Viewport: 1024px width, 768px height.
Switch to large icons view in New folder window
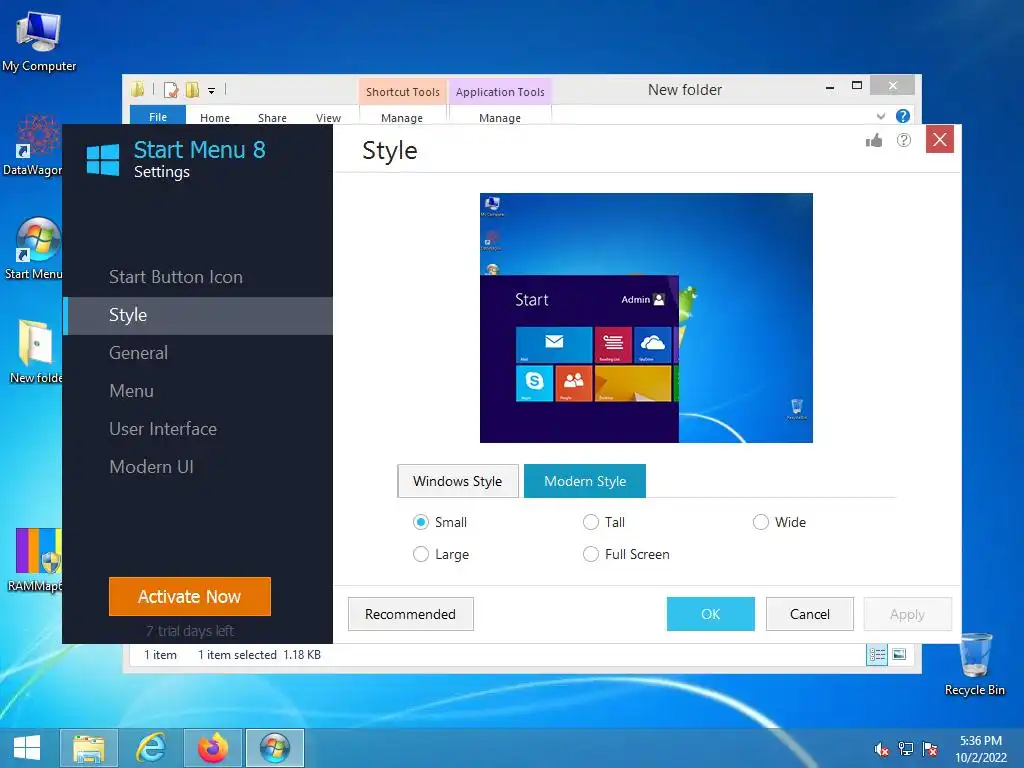click(899, 654)
